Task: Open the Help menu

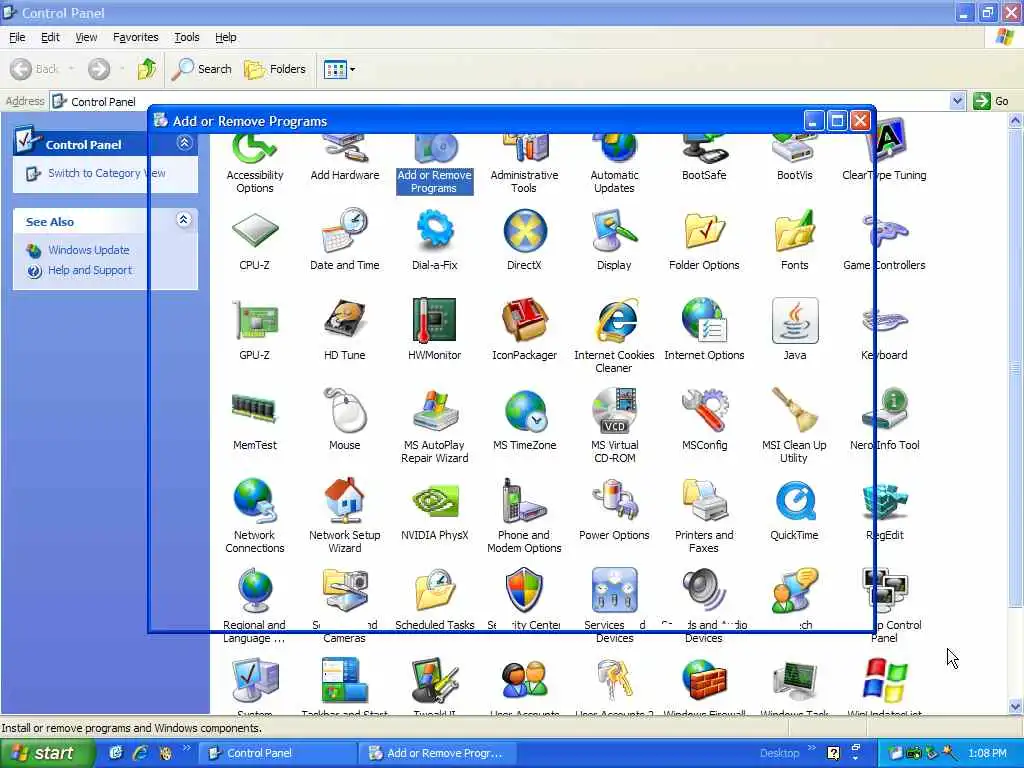Action: (x=225, y=37)
